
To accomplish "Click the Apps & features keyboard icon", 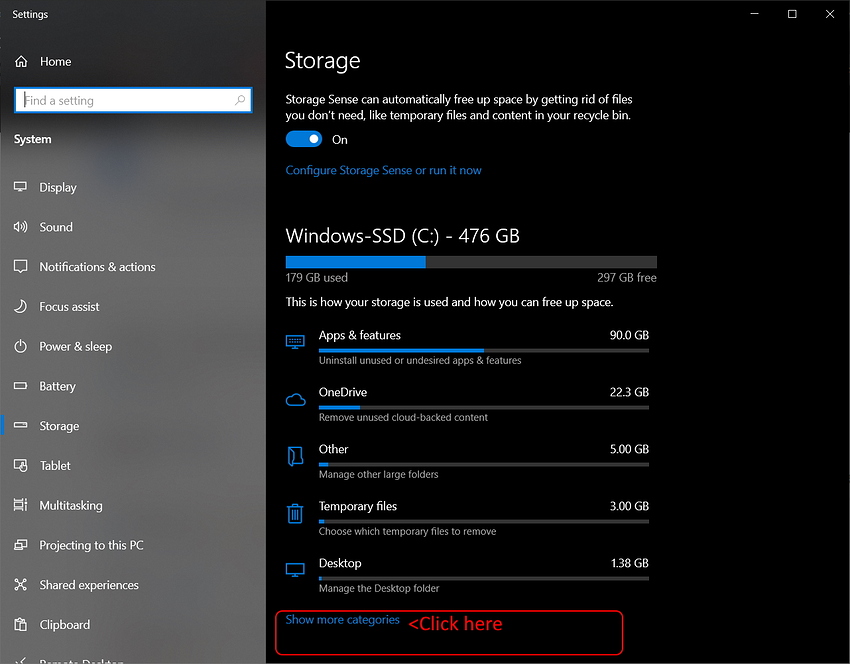I will point(295,342).
